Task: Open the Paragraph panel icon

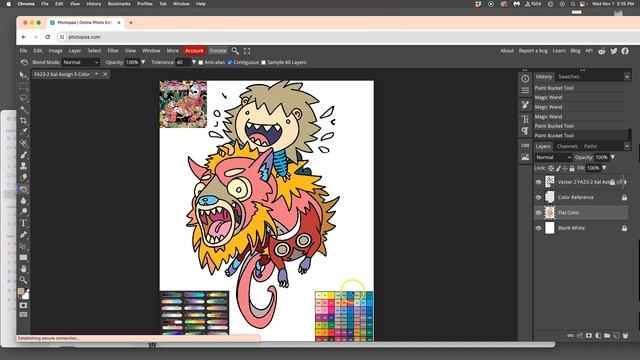Action: pos(525,131)
